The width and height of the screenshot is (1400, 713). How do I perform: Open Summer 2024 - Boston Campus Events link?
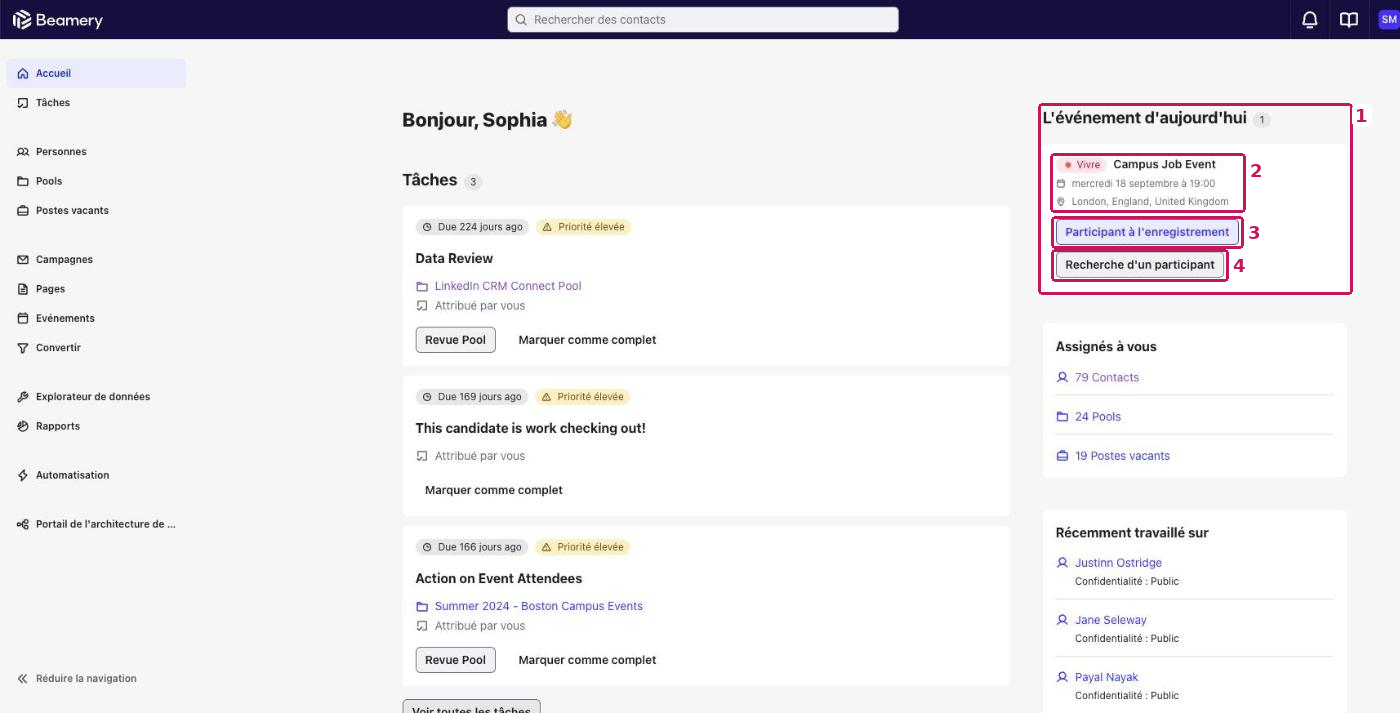tap(539, 606)
